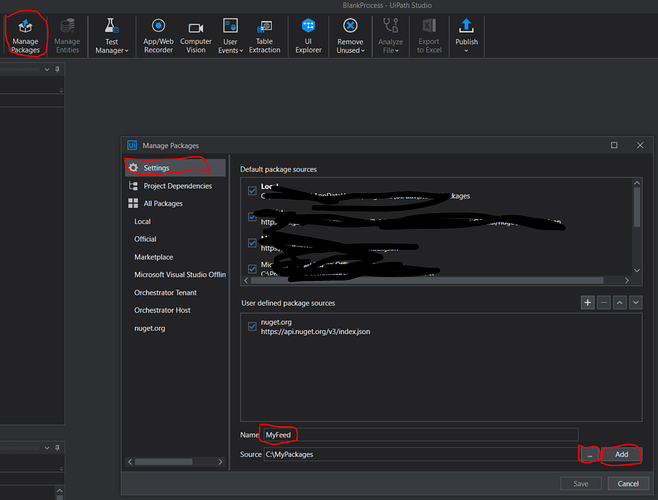Toggle the first default package source checkbox
The image size is (658, 500).
(x=252, y=191)
